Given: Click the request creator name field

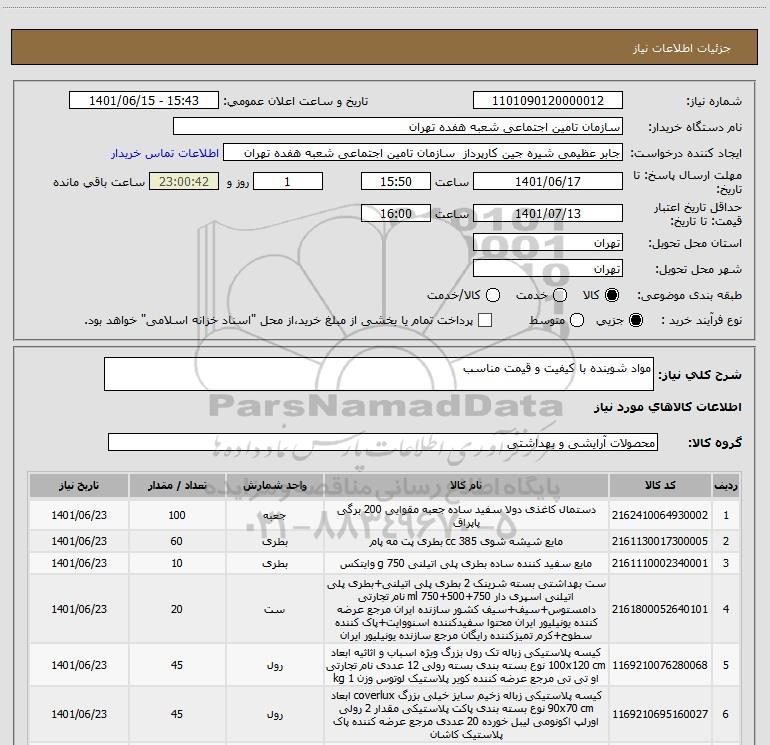Looking at the screenshot, I should coord(423,153).
